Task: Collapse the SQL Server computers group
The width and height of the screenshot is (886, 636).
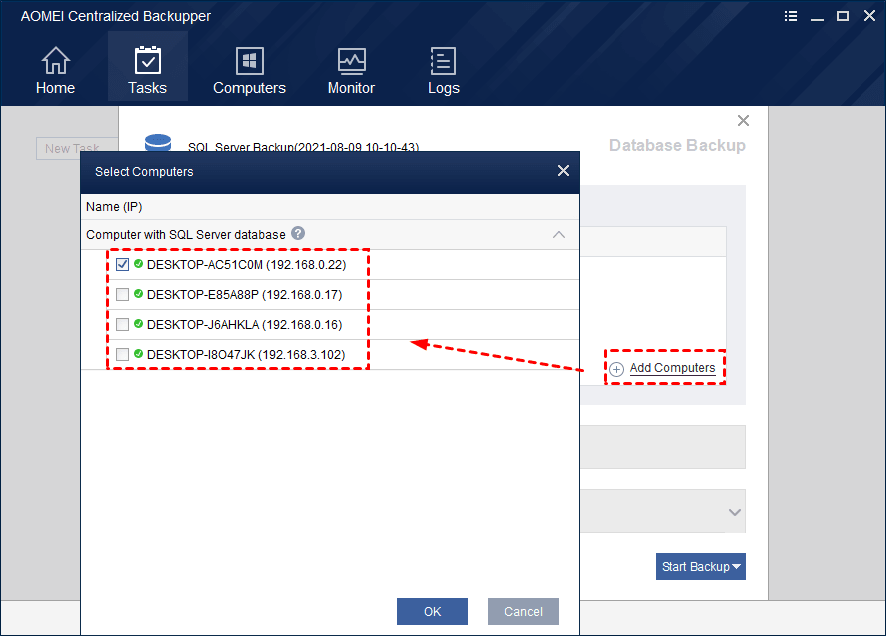Action: tap(559, 234)
